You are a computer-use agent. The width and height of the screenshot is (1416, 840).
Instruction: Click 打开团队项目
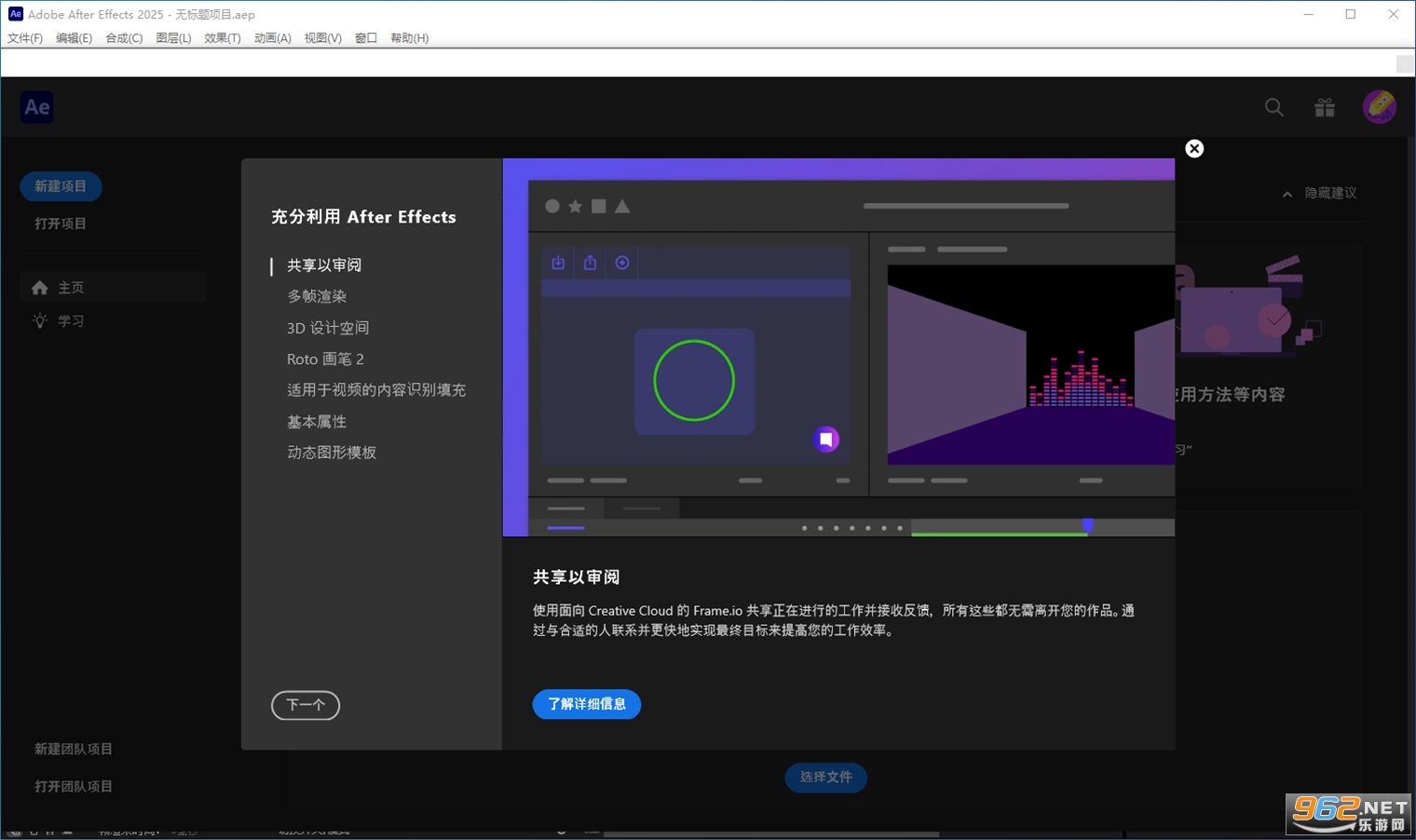click(x=74, y=786)
